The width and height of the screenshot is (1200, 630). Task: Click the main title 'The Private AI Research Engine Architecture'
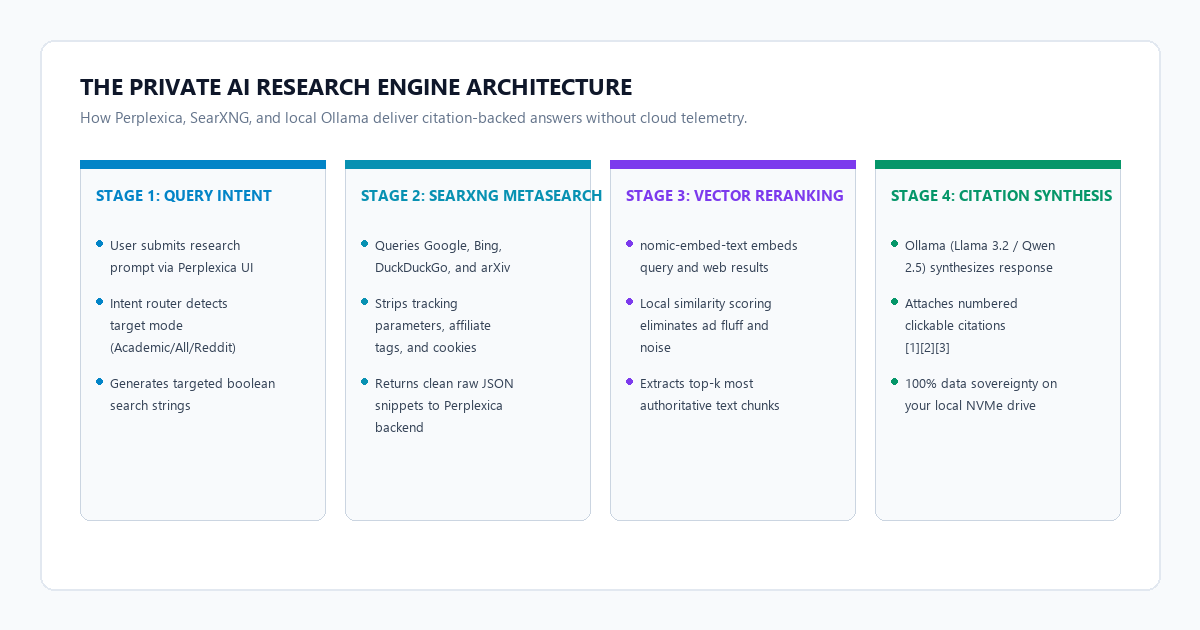356,87
